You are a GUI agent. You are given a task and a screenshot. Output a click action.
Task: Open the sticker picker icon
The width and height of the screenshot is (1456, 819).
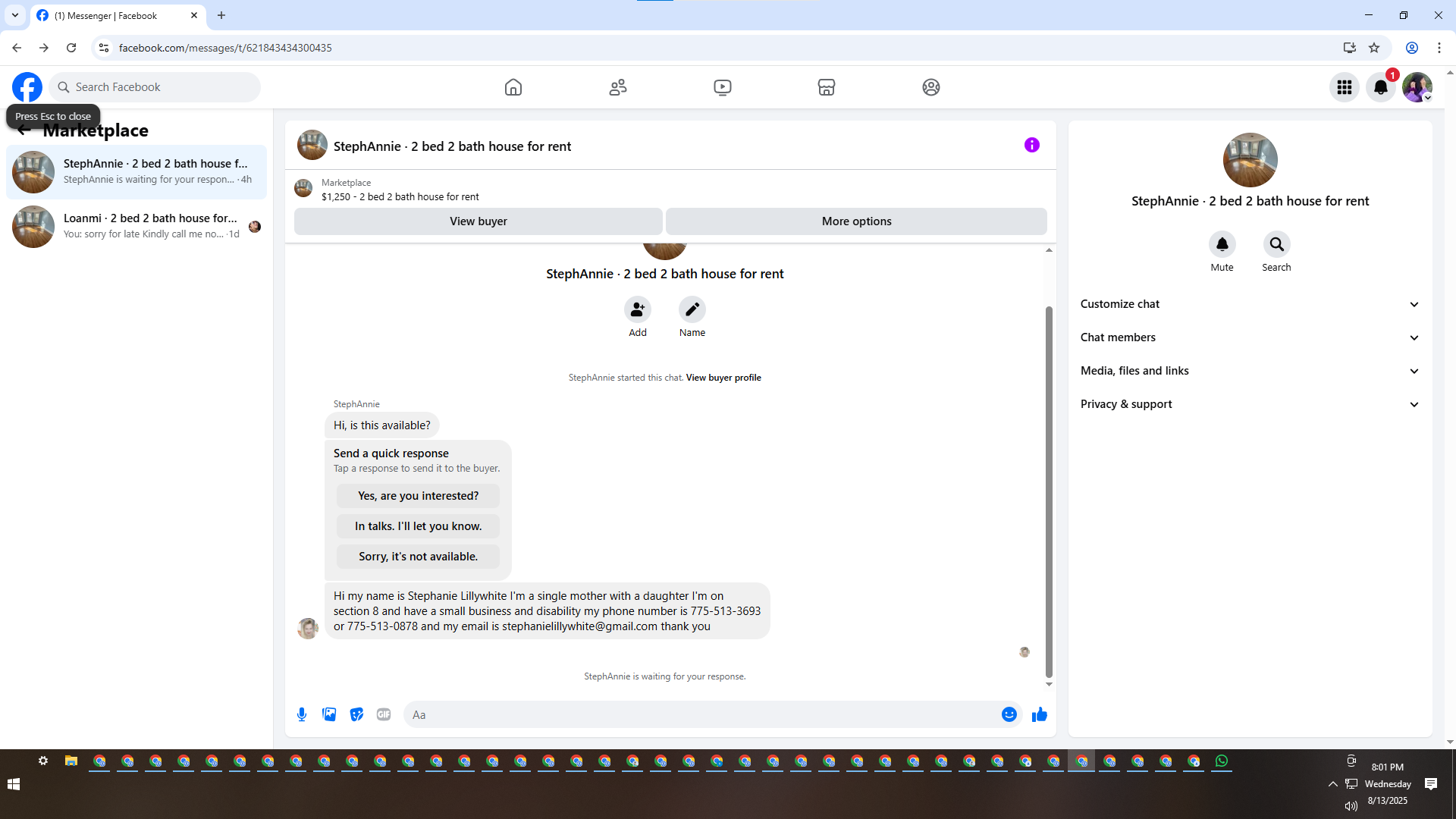tap(356, 714)
